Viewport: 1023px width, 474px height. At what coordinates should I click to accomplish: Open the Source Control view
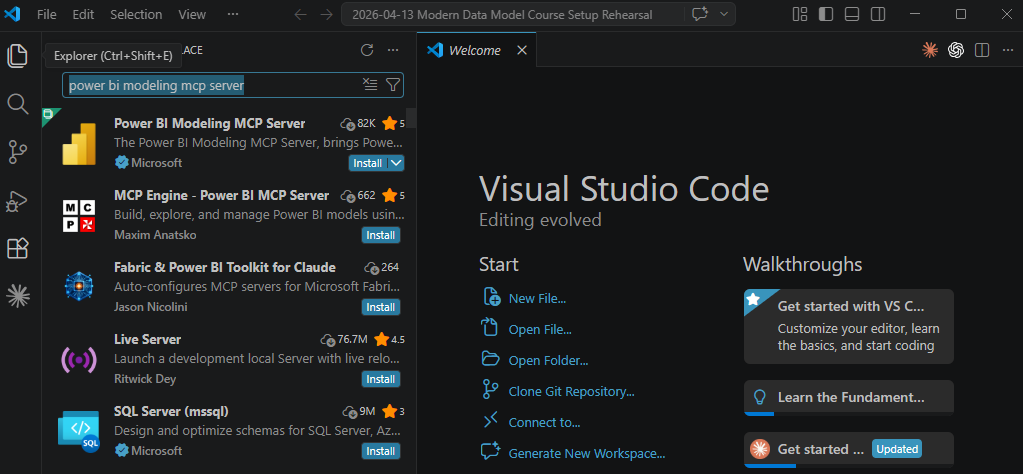[18, 152]
